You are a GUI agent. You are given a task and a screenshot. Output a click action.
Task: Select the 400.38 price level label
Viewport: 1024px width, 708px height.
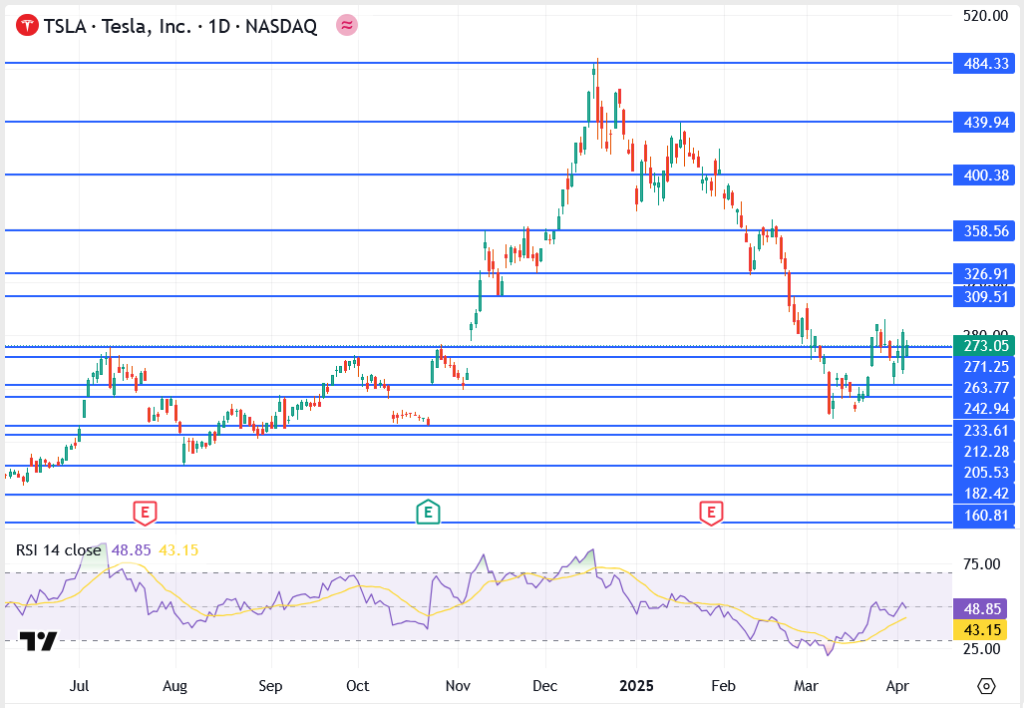click(986, 175)
